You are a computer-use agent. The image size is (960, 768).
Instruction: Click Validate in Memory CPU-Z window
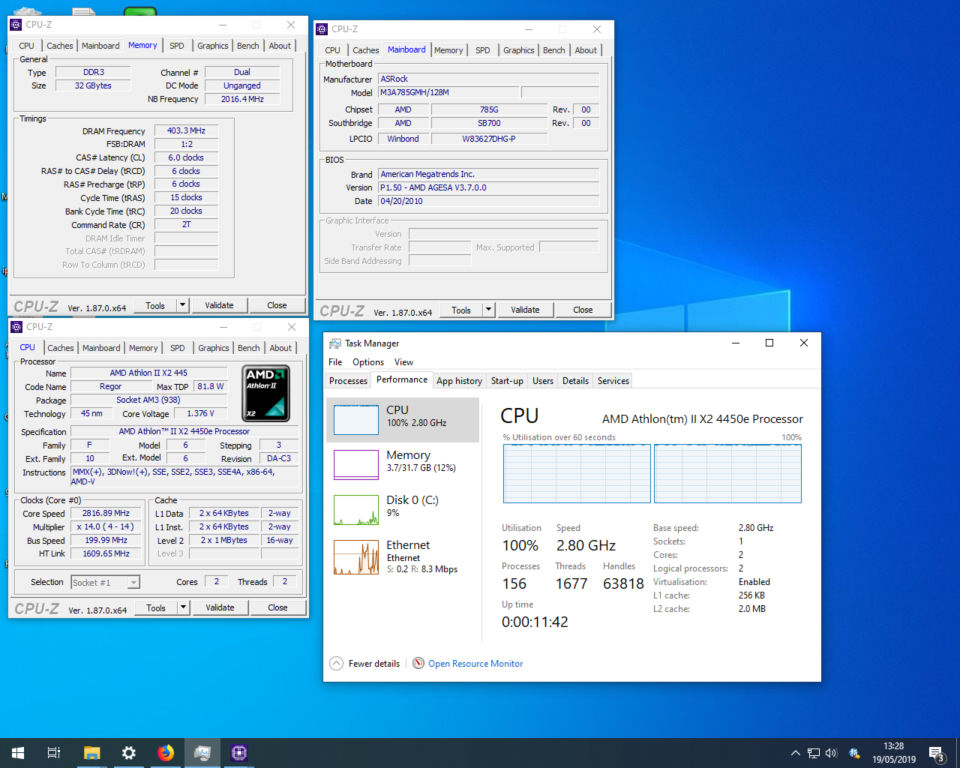point(219,305)
